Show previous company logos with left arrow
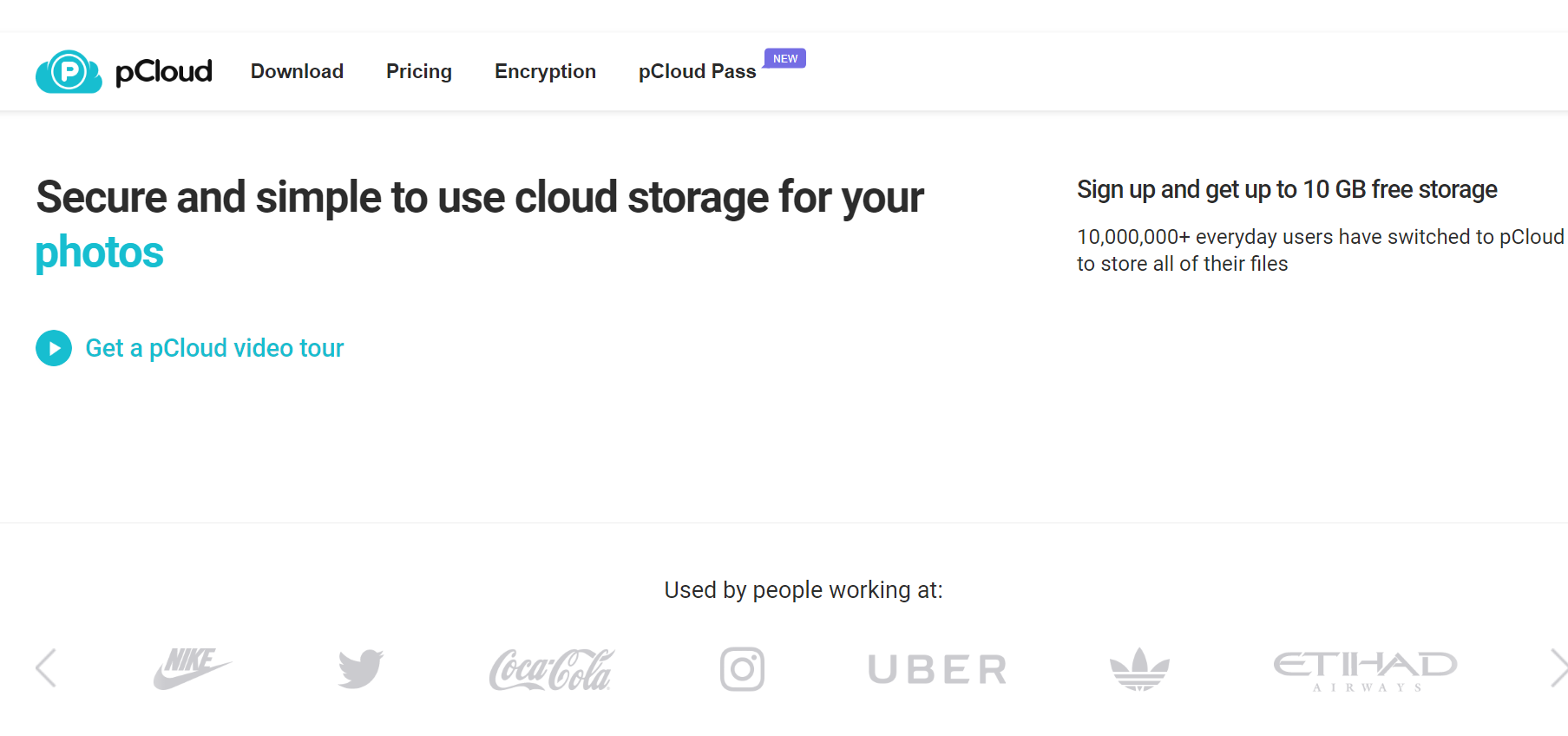Image resolution: width=1568 pixels, height=736 pixels. tap(46, 668)
